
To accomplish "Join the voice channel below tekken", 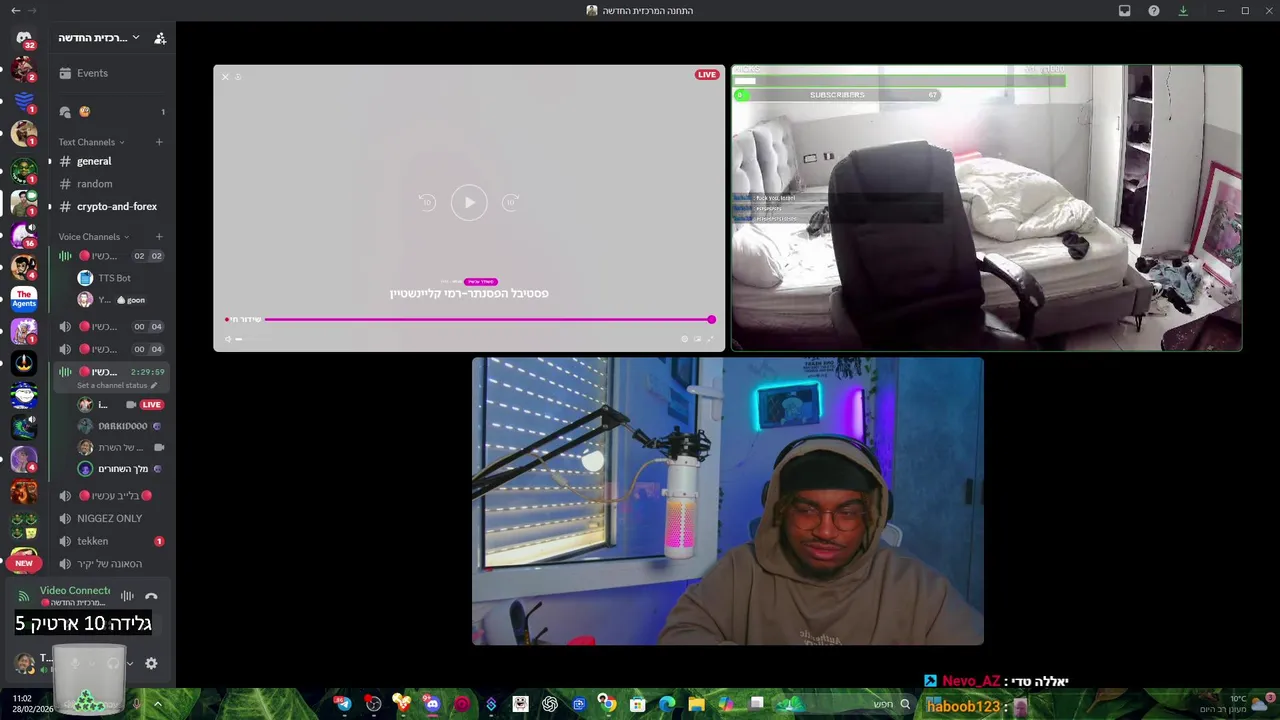I will click(x=112, y=564).
